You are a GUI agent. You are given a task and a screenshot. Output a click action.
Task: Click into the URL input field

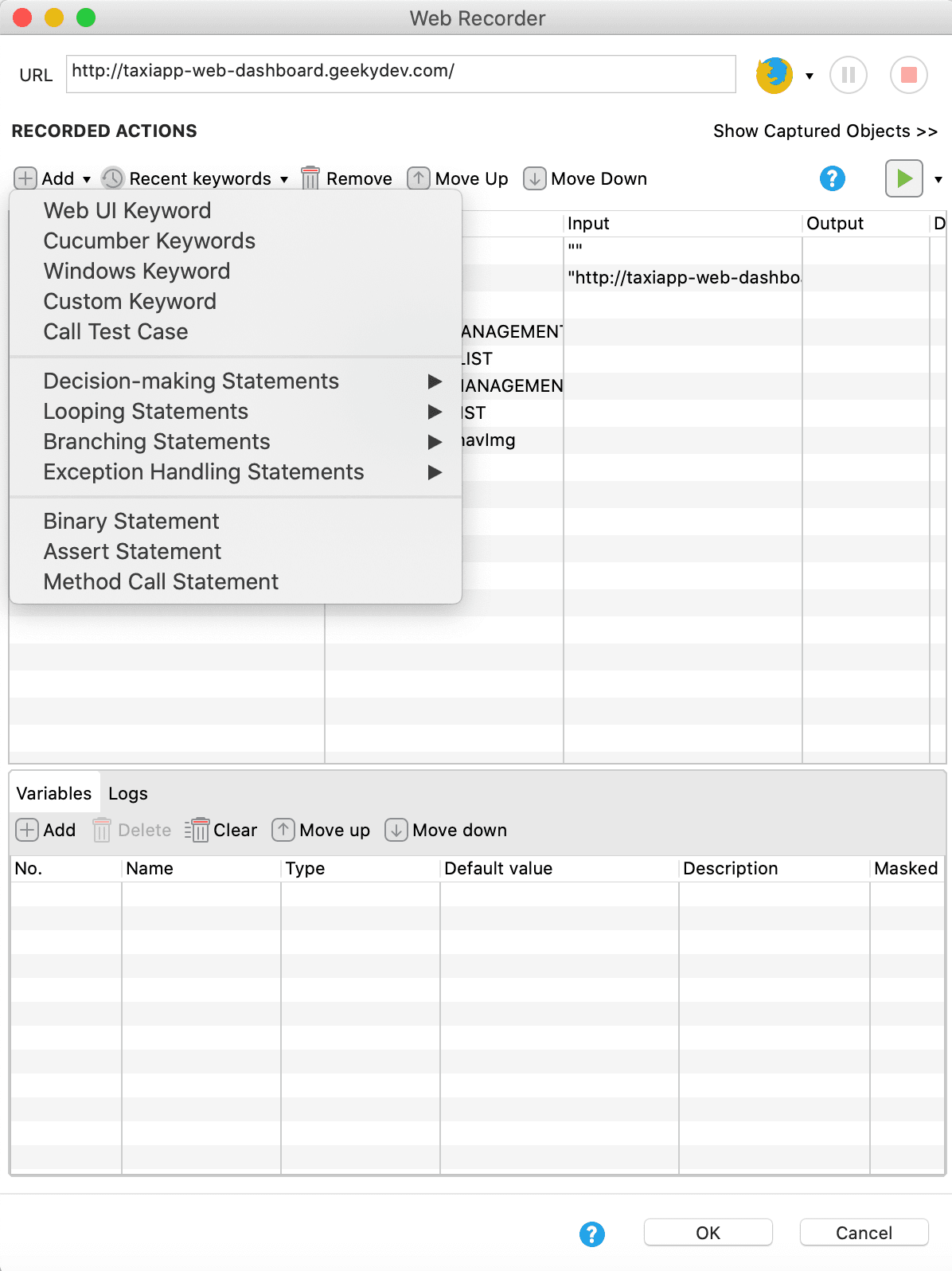(x=401, y=74)
